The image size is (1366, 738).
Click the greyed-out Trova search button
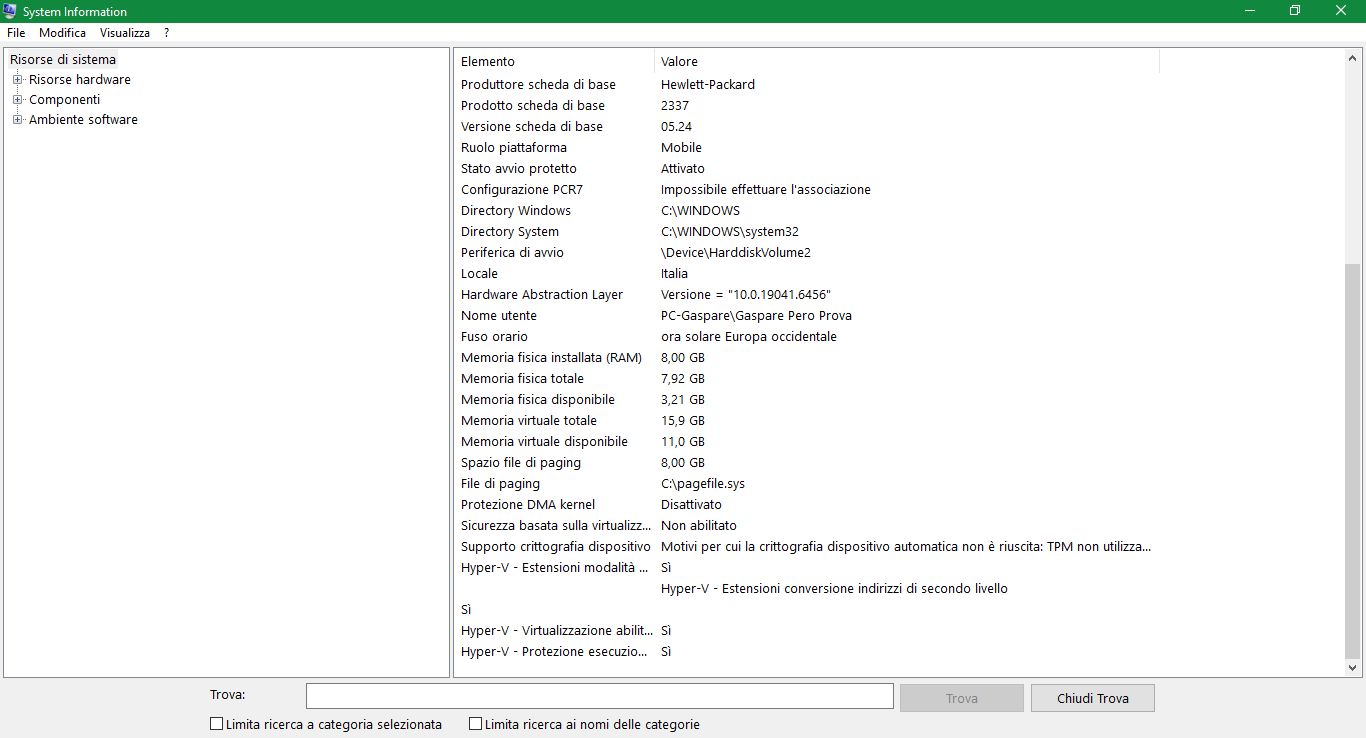pos(962,698)
